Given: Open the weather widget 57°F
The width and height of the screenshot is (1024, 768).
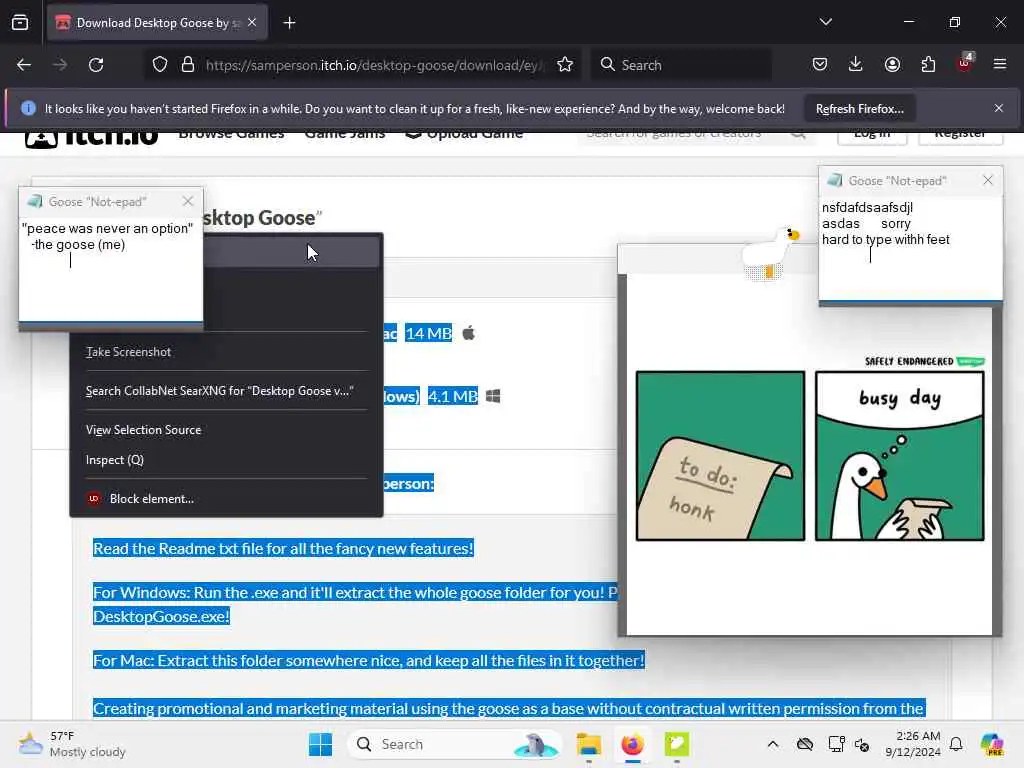Looking at the screenshot, I should coord(72,744).
